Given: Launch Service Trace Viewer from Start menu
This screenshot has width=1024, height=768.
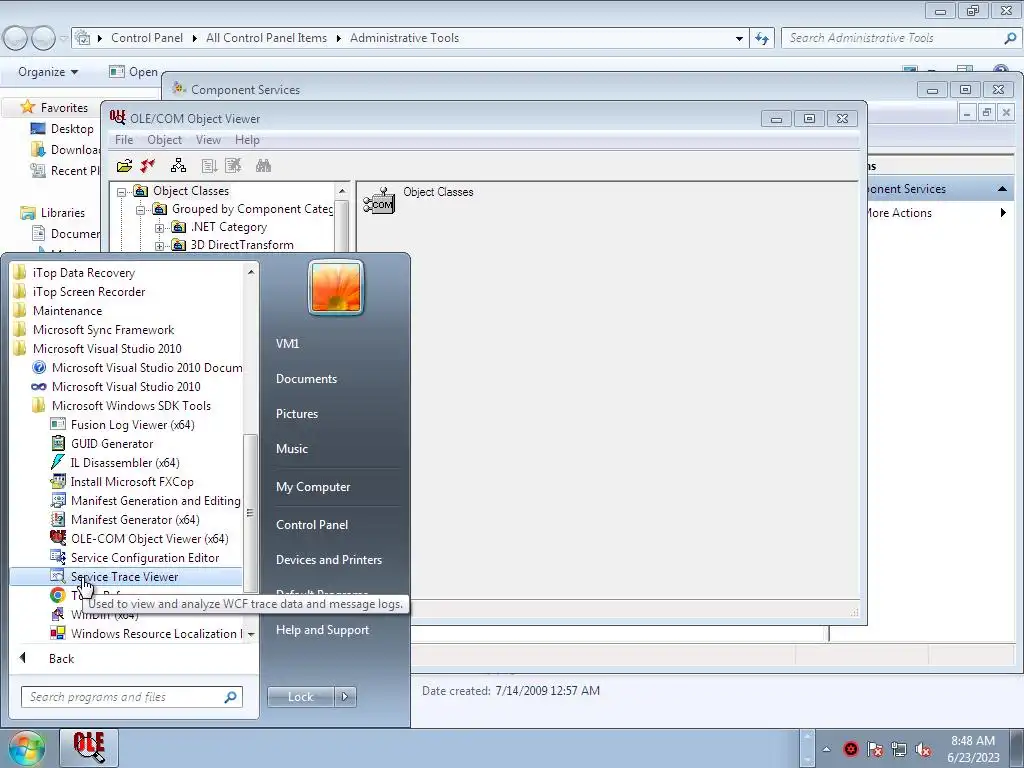Looking at the screenshot, I should [x=126, y=577].
